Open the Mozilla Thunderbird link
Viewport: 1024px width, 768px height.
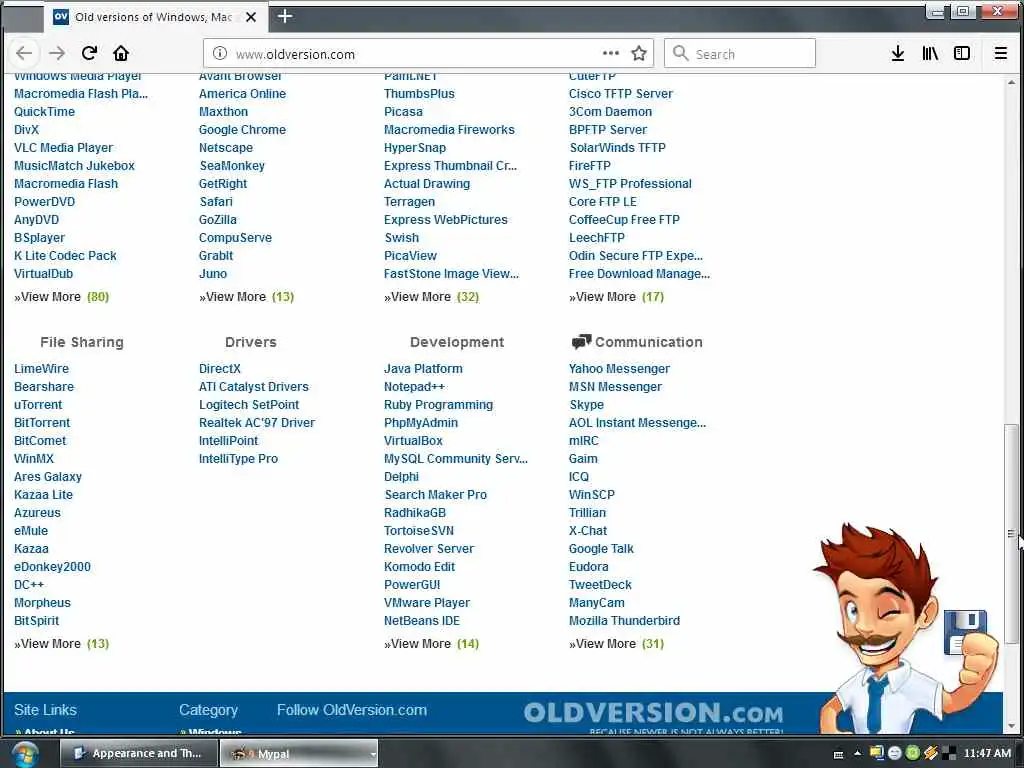tap(624, 620)
